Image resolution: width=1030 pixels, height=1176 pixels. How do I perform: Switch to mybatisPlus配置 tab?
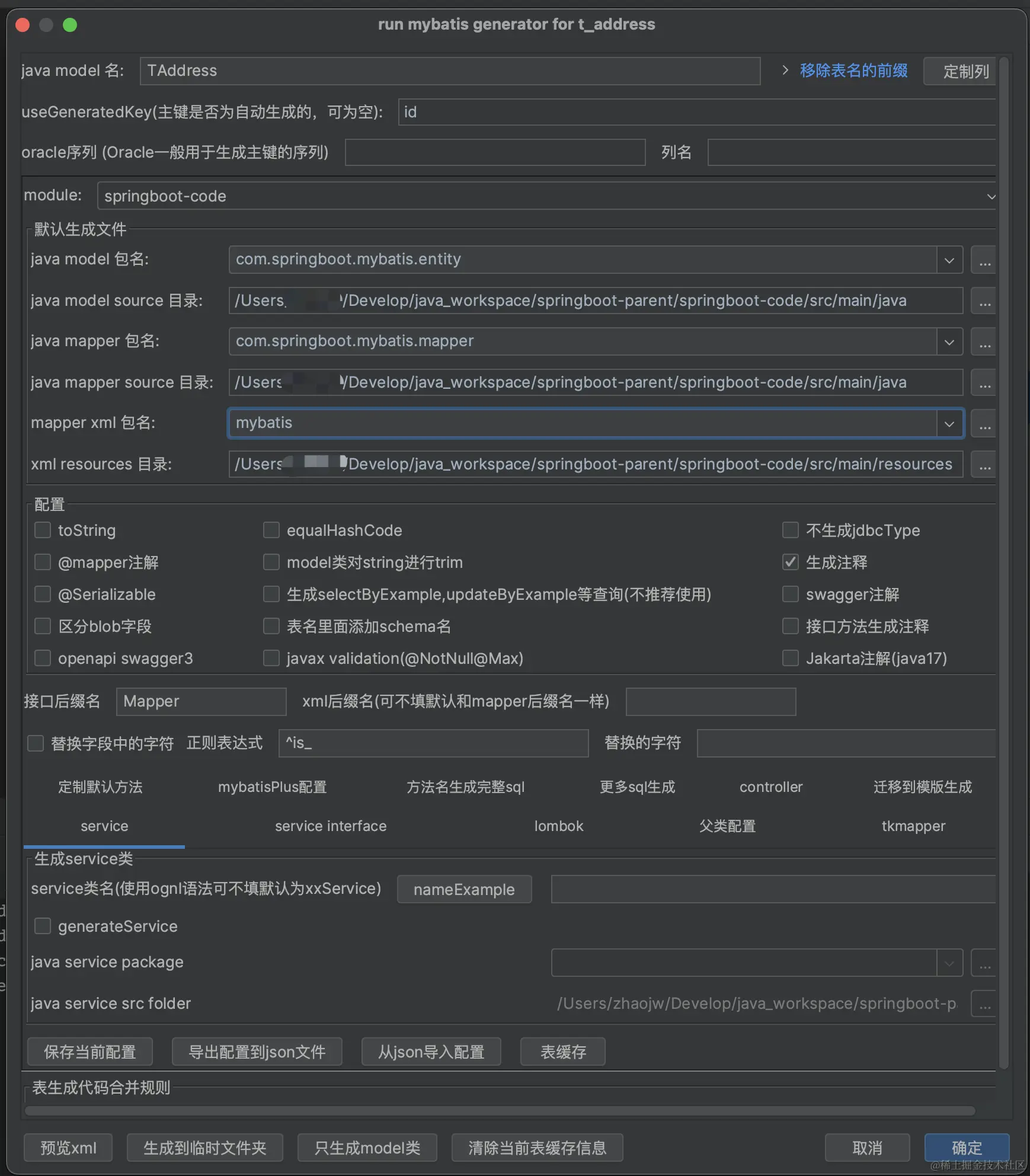point(272,787)
